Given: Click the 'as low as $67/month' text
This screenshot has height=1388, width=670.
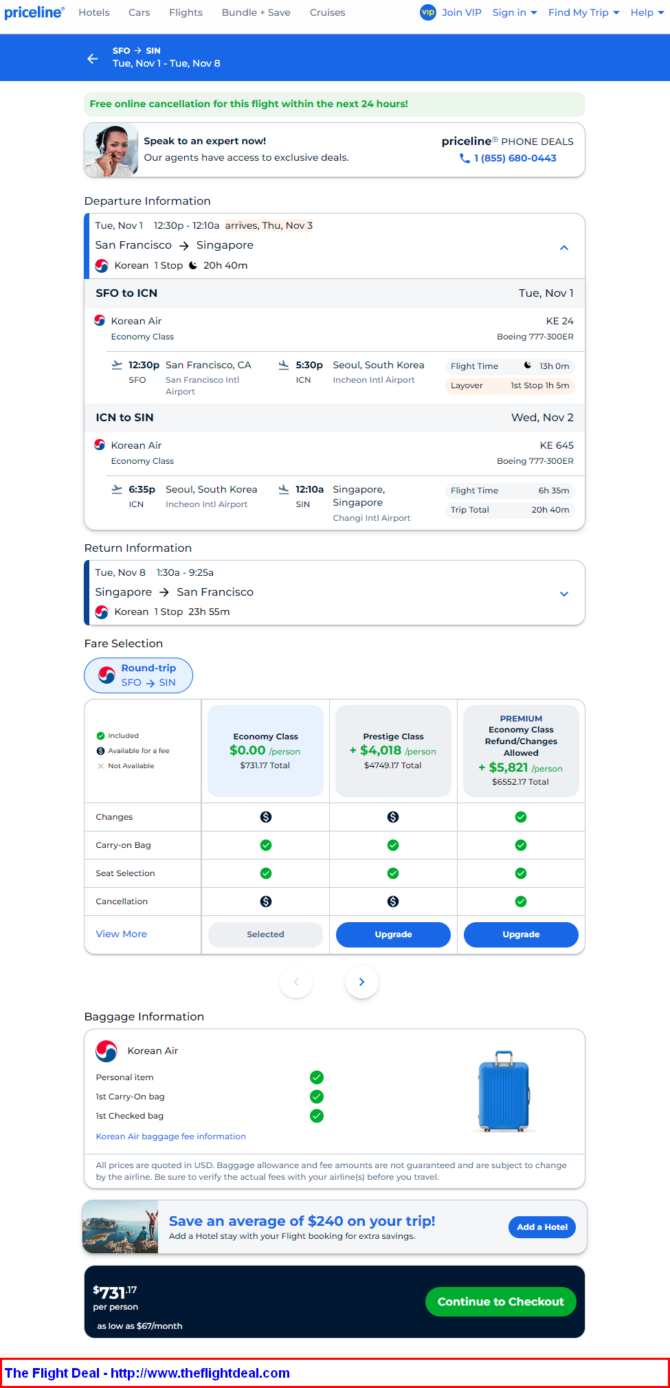Looking at the screenshot, I should click(x=139, y=1326).
